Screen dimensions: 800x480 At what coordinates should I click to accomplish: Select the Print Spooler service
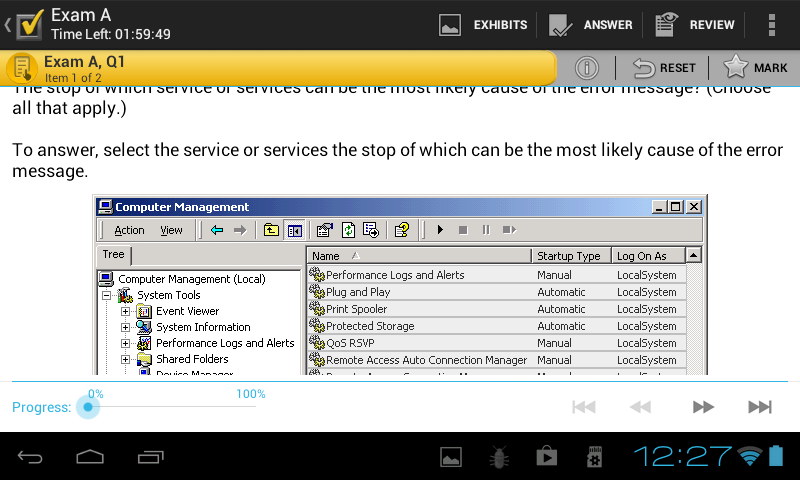(x=356, y=309)
